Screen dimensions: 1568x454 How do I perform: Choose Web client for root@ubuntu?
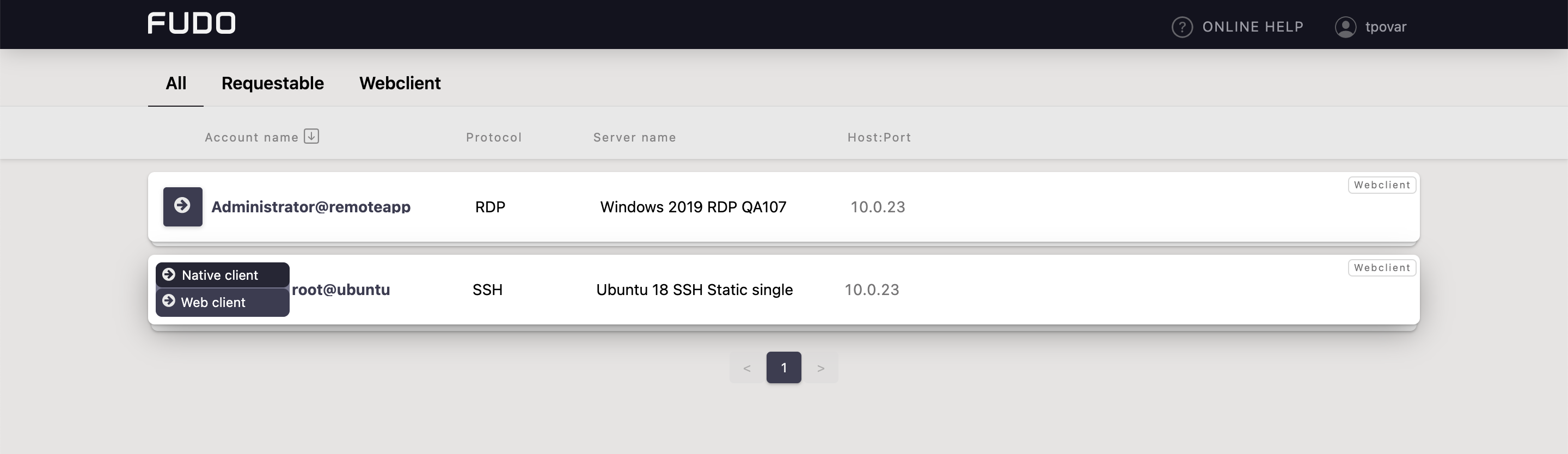pos(213,303)
